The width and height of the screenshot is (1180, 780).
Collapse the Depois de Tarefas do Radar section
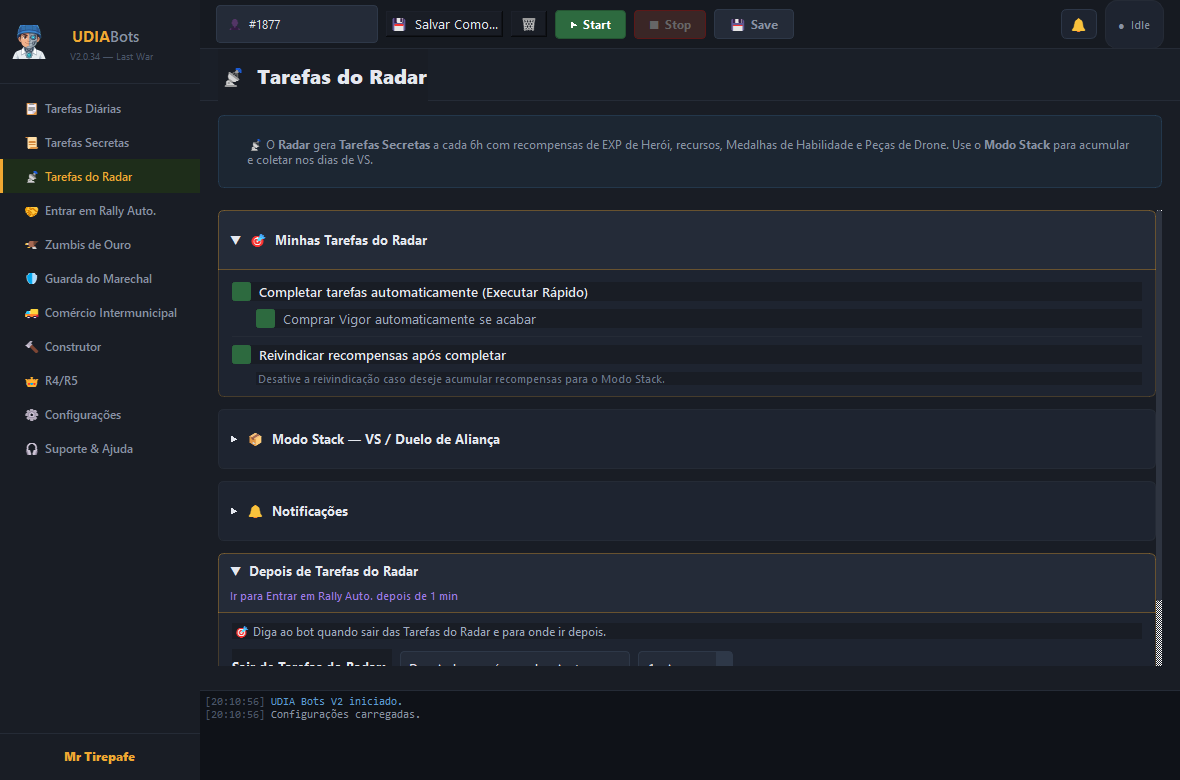point(236,571)
